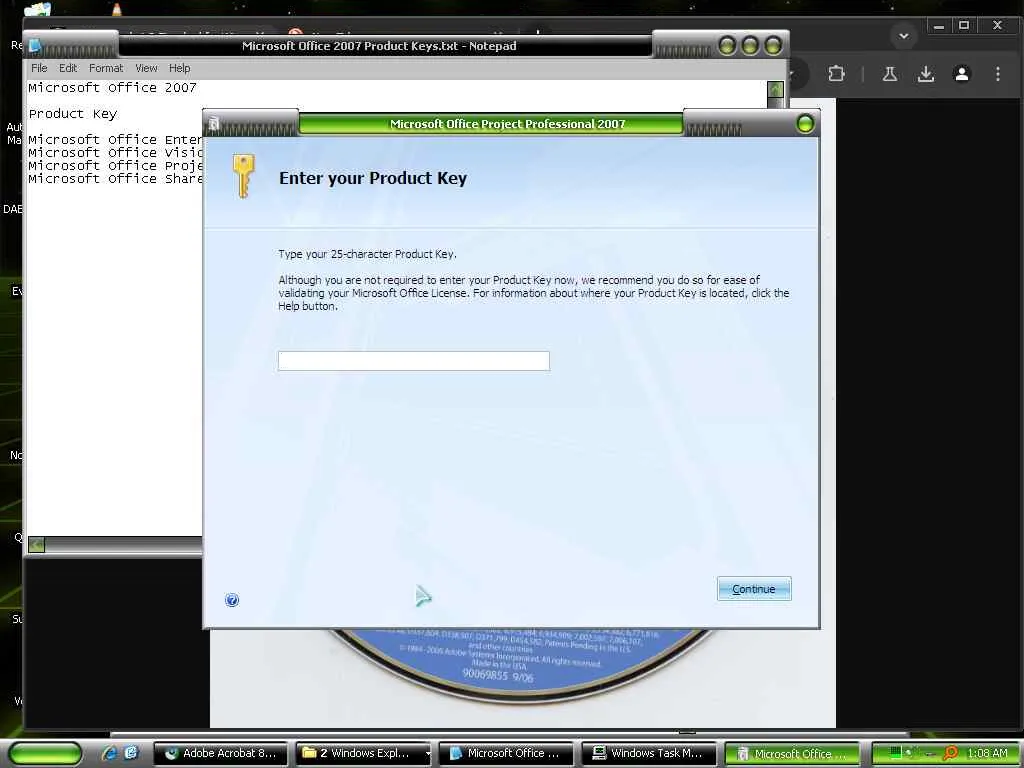
Task: Open Notepad's Format menu
Action: (106, 68)
